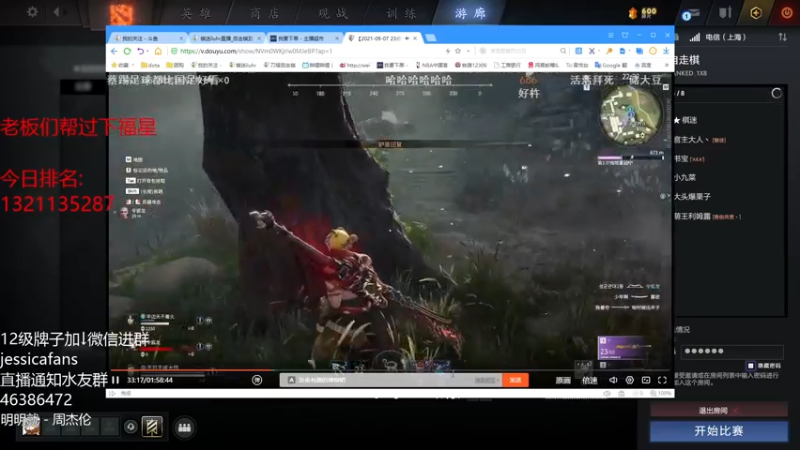
Task: Click the player profile avatar
Action: click(31, 427)
